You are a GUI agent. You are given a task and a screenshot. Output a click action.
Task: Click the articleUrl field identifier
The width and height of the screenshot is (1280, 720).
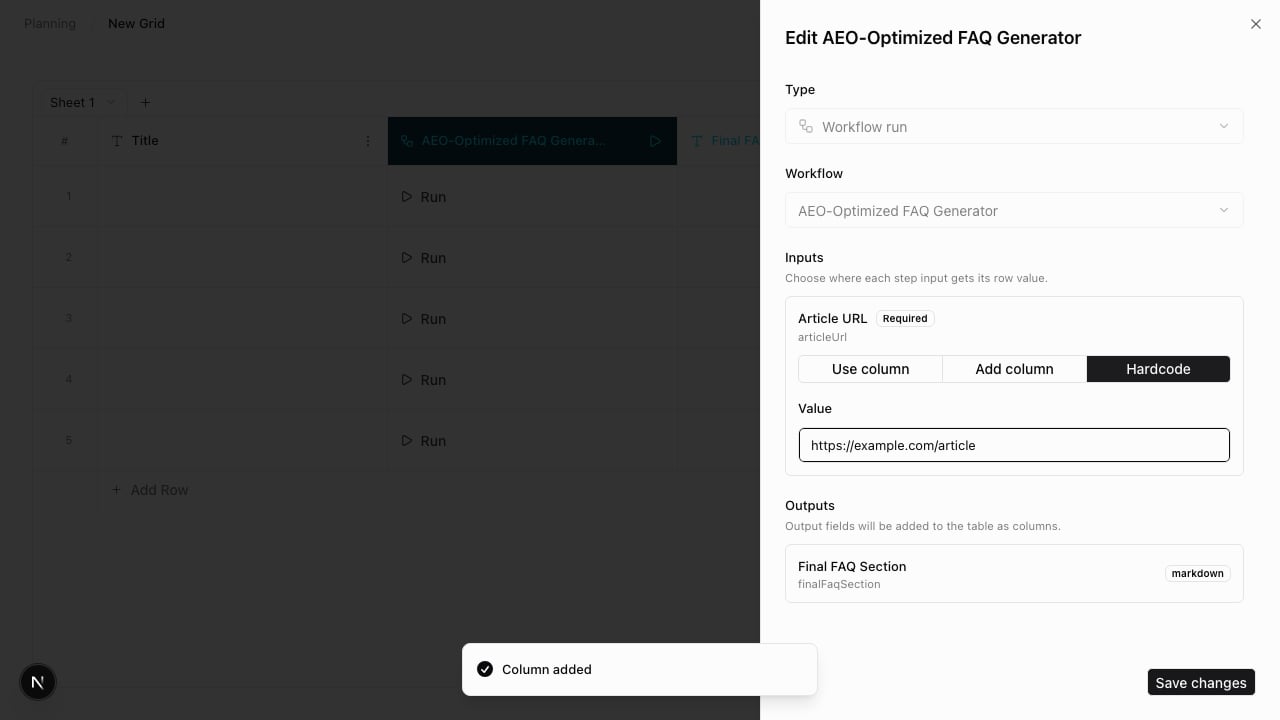[x=822, y=337]
